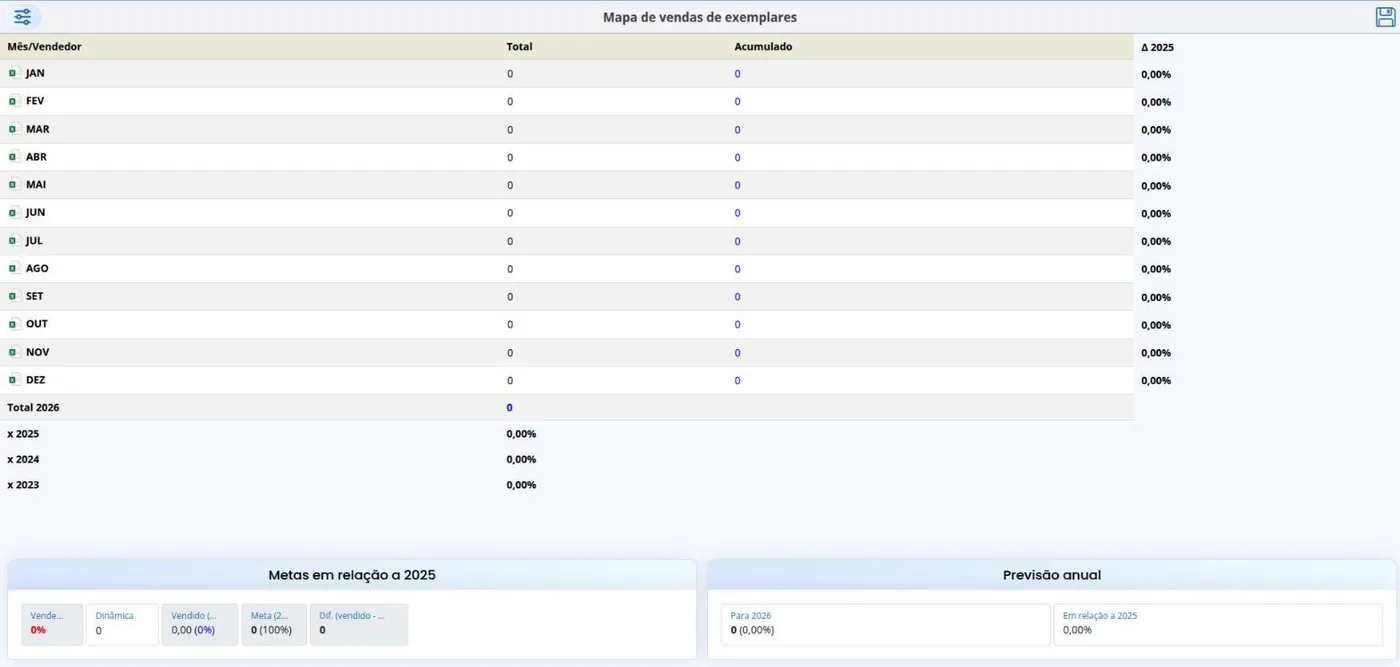
Task: Open the DEZ accumulated value link
Action: coord(737,381)
